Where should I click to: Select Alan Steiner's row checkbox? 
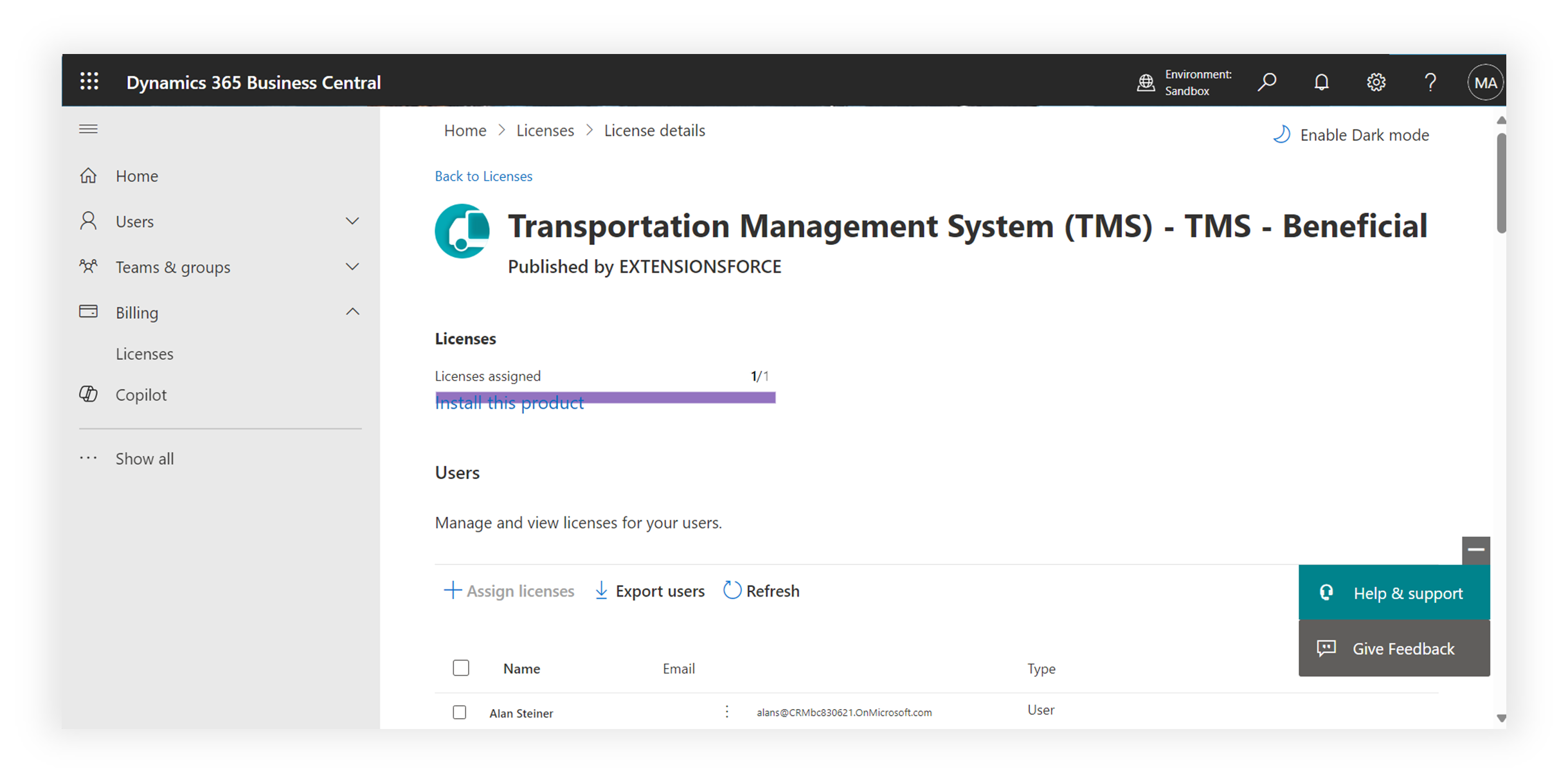459,712
